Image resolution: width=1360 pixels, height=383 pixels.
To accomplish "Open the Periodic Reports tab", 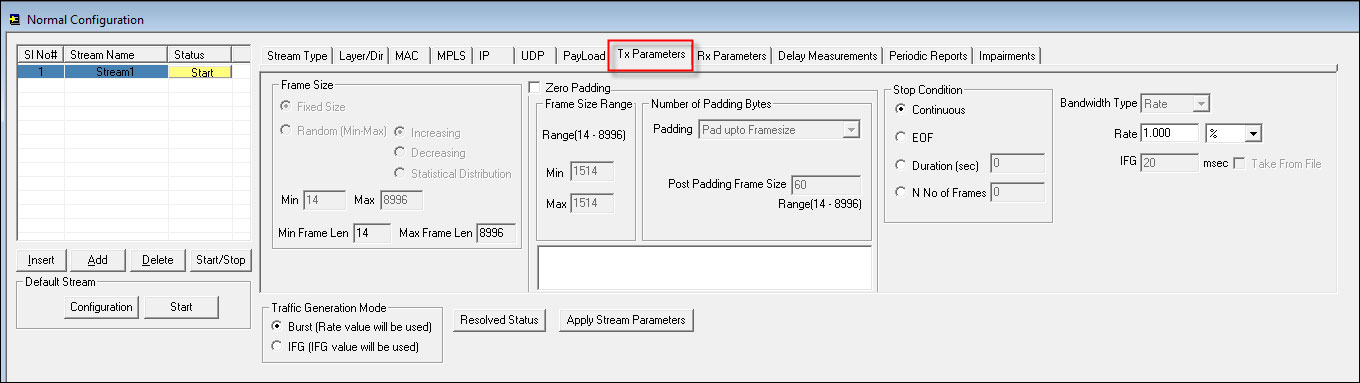I will click(x=929, y=56).
